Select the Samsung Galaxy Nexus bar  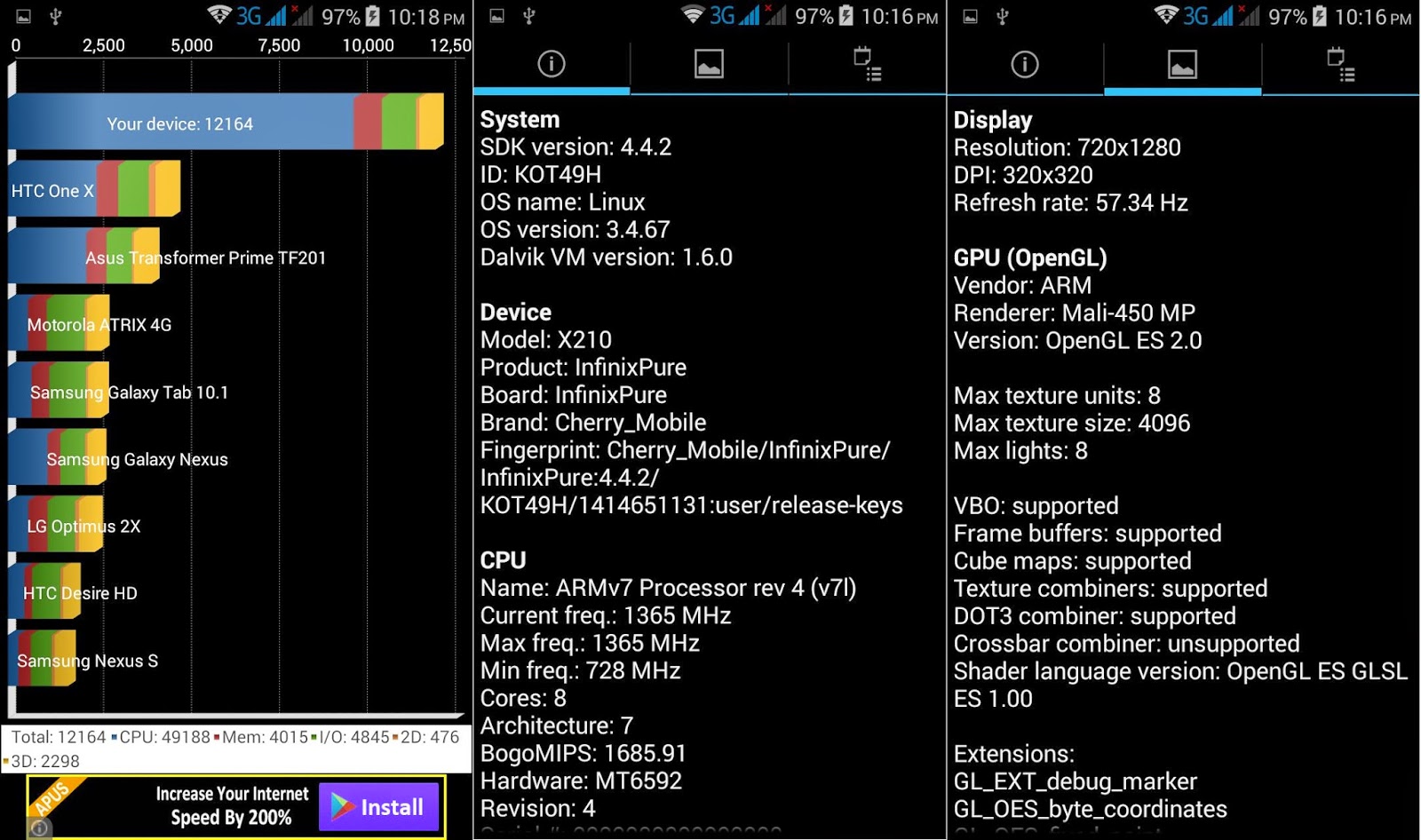coord(58,457)
